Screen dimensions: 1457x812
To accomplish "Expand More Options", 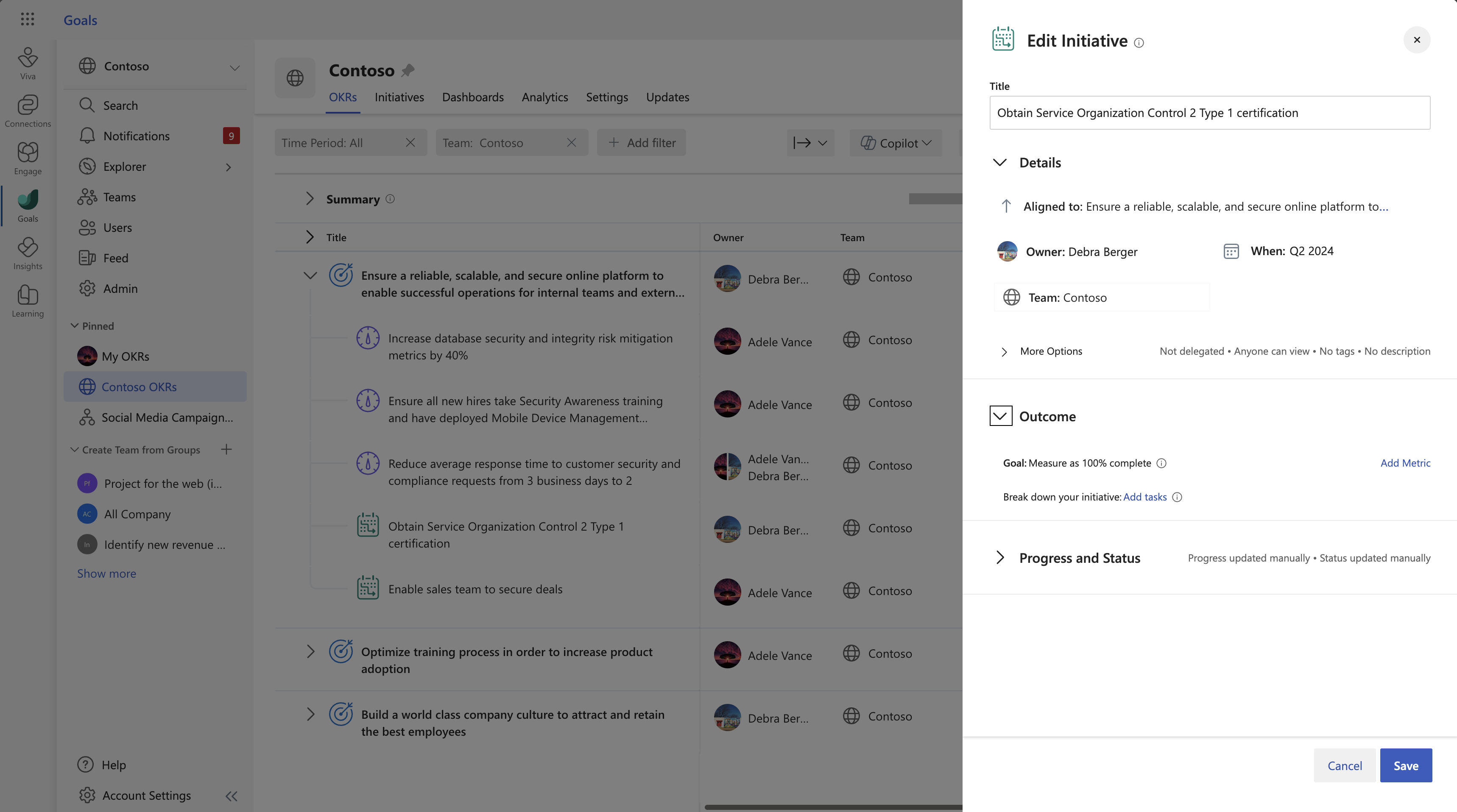I will (1004, 352).
